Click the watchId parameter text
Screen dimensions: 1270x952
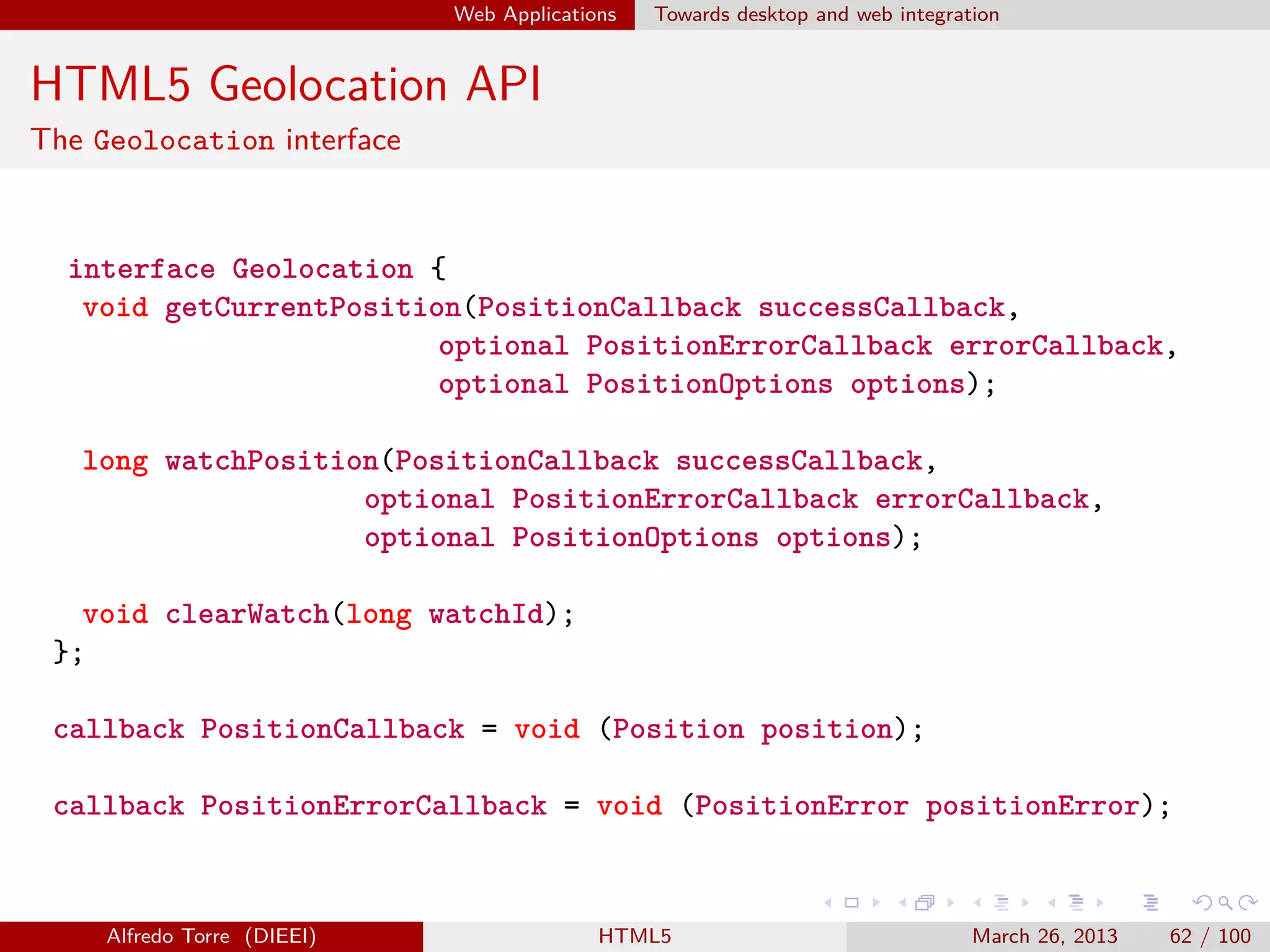click(486, 615)
